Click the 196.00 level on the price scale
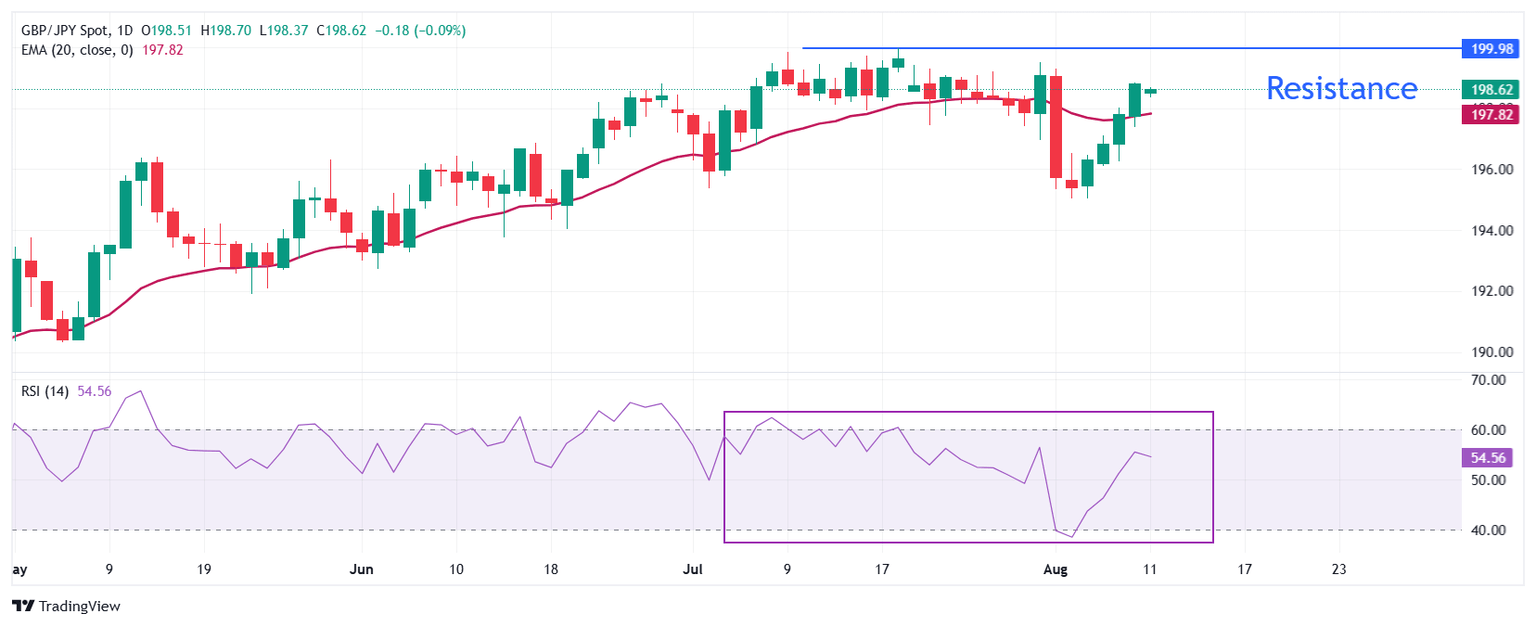 pos(1487,170)
